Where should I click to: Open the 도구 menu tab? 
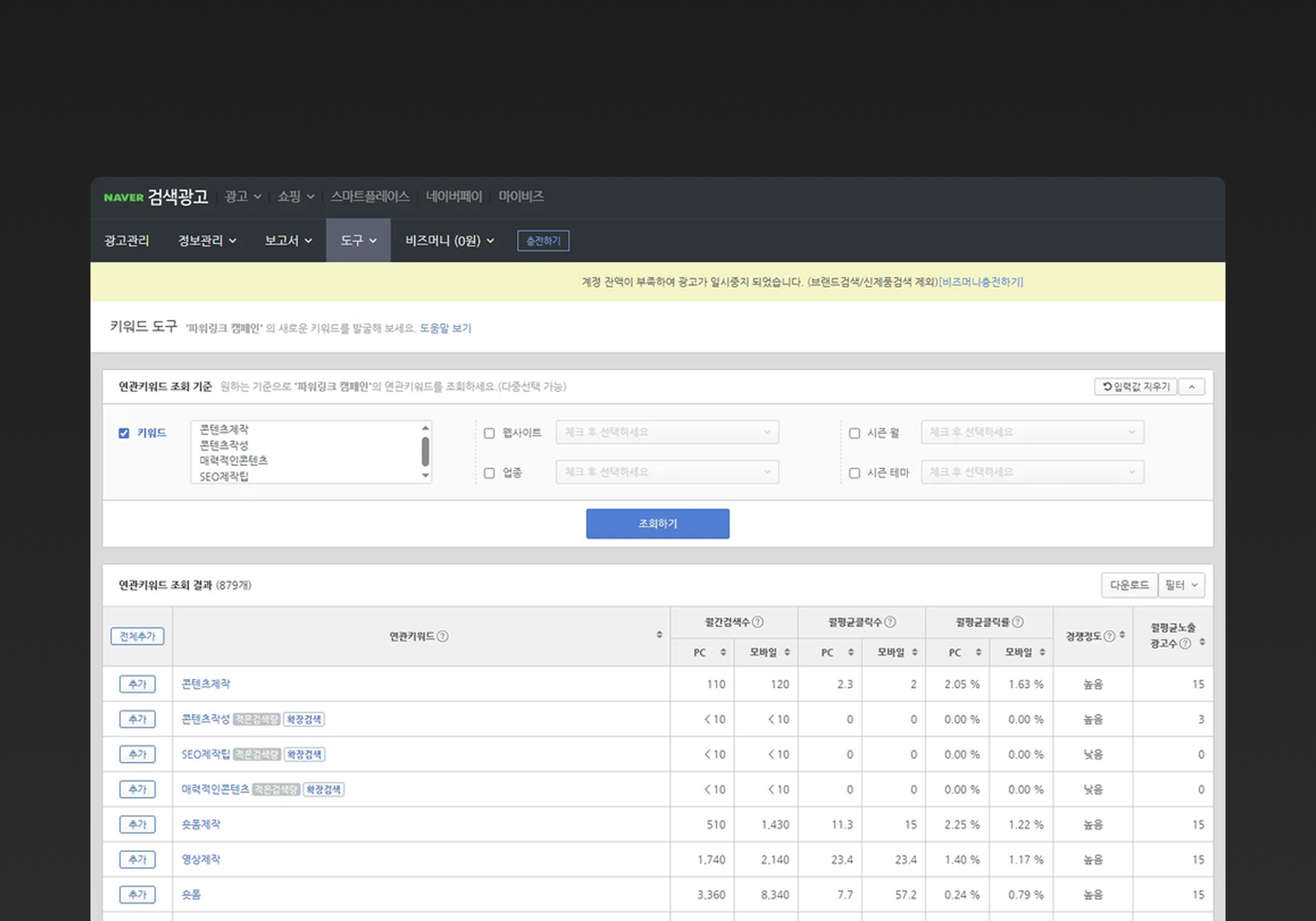[358, 241]
